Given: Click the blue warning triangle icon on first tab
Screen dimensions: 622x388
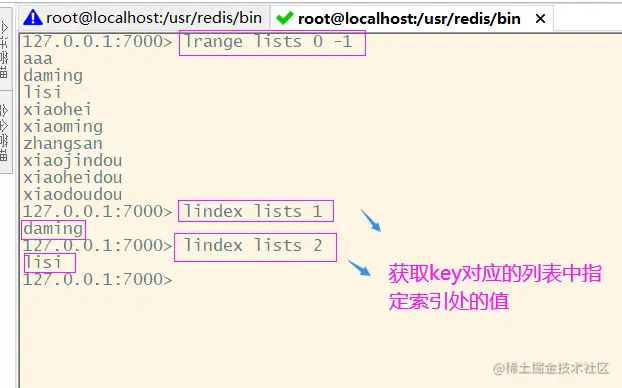Looking at the screenshot, I should 33,17.
